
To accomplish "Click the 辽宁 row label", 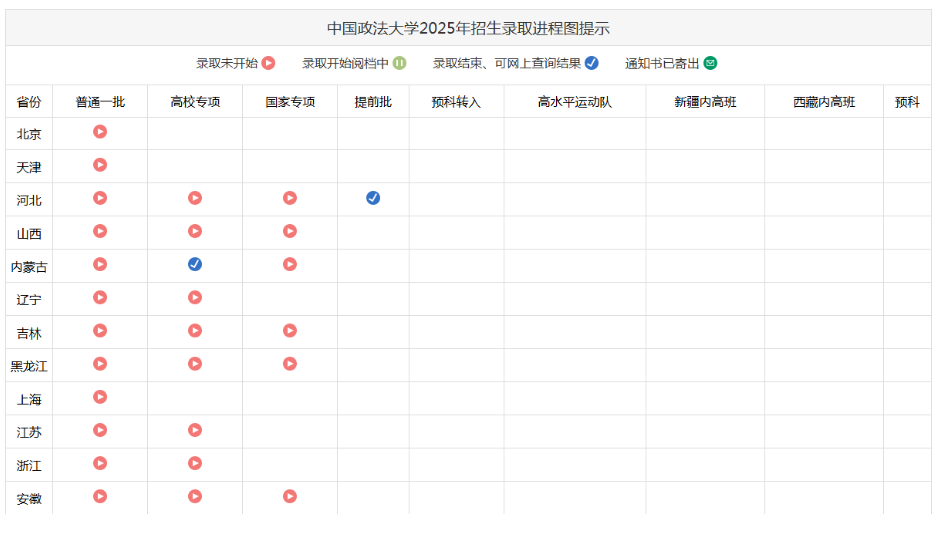I will pos(29,300).
